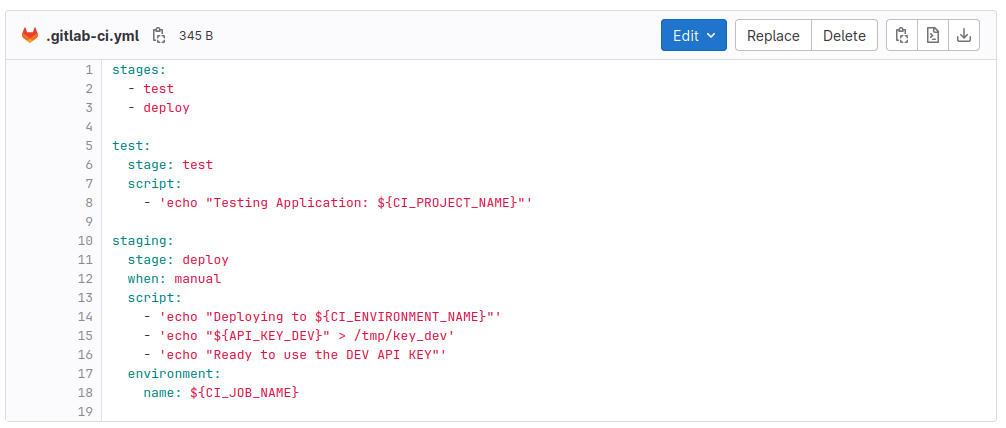Click the 345 B file size label

coord(196,36)
